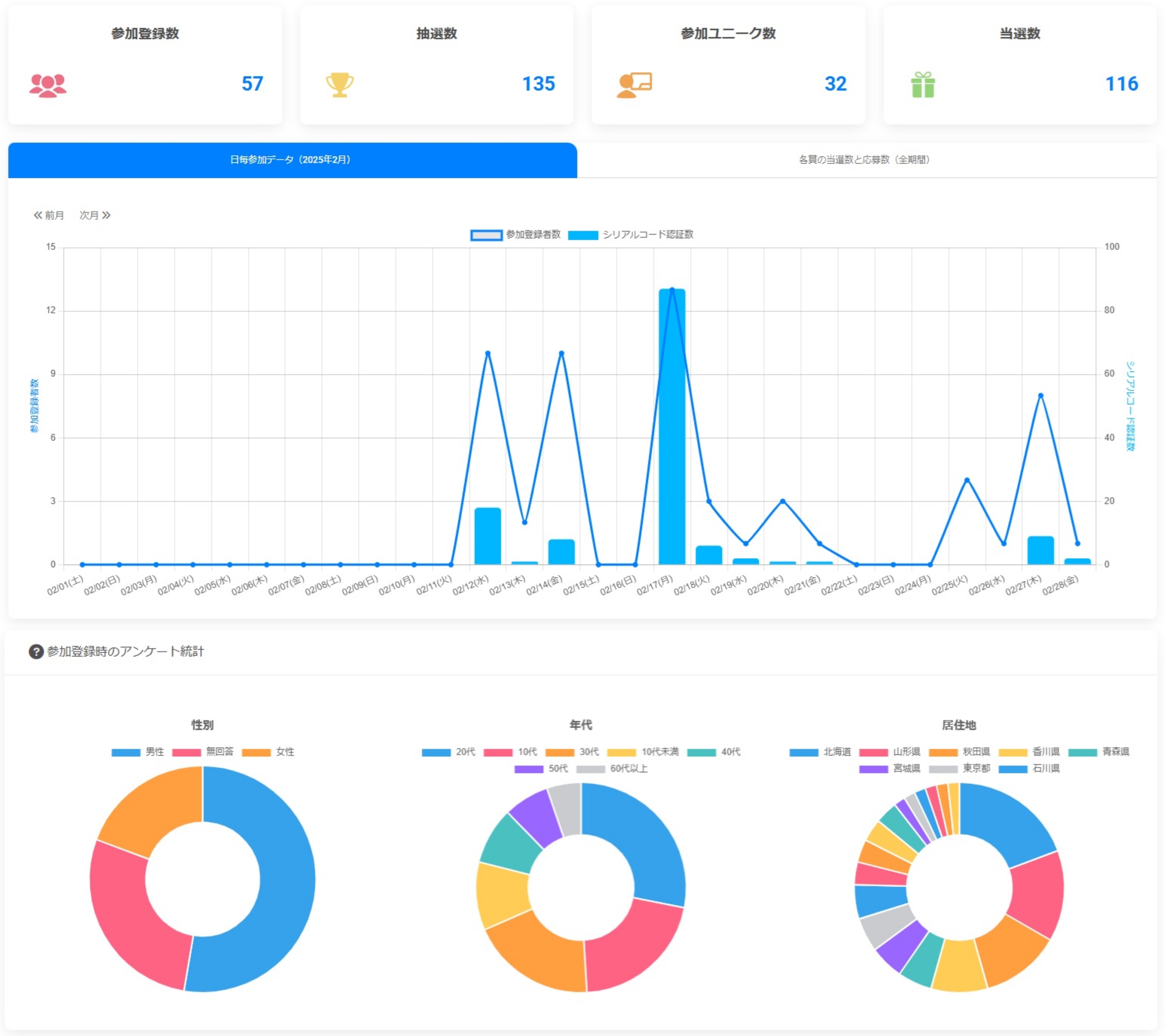Toggle 香川県 in the 居住地 legend

pyautogui.click(x=1029, y=752)
